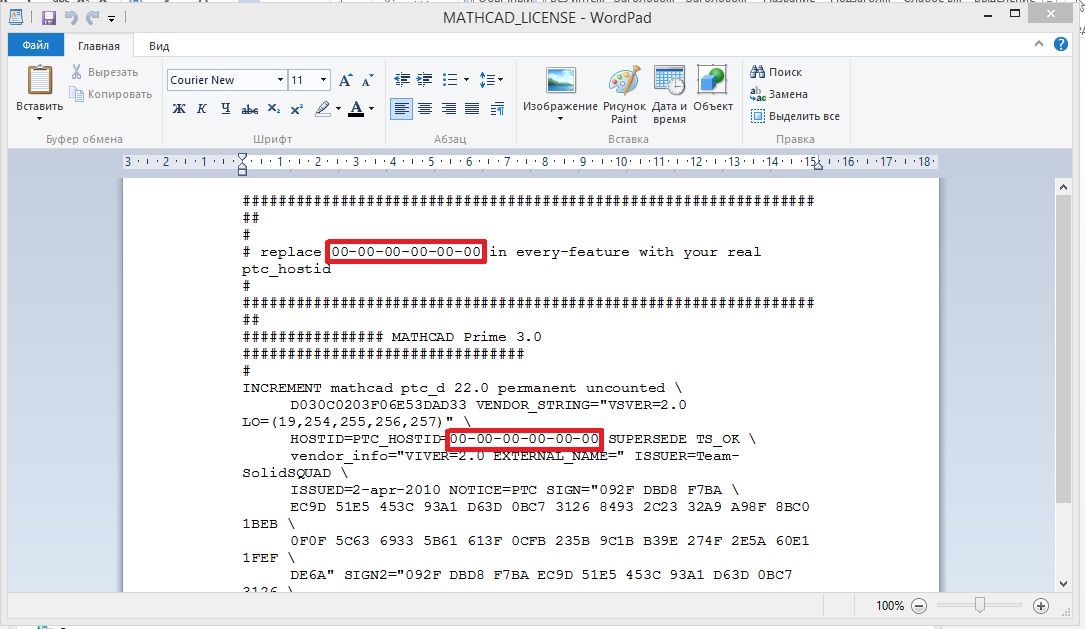The image size is (1085, 629).
Task: Toggle subscript X₂ formatting
Action: click(274, 109)
